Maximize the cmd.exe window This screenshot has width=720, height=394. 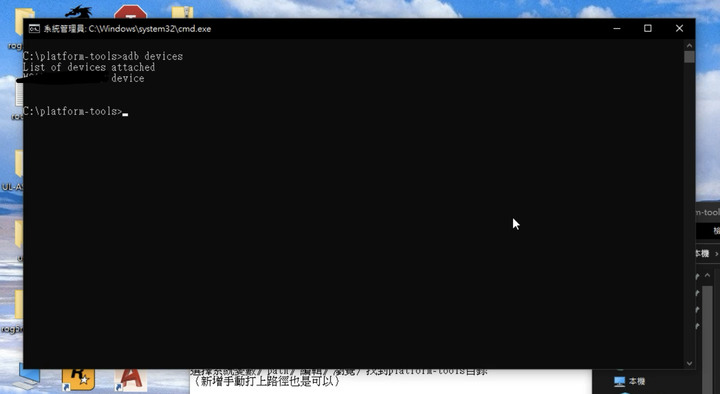click(647, 28)
